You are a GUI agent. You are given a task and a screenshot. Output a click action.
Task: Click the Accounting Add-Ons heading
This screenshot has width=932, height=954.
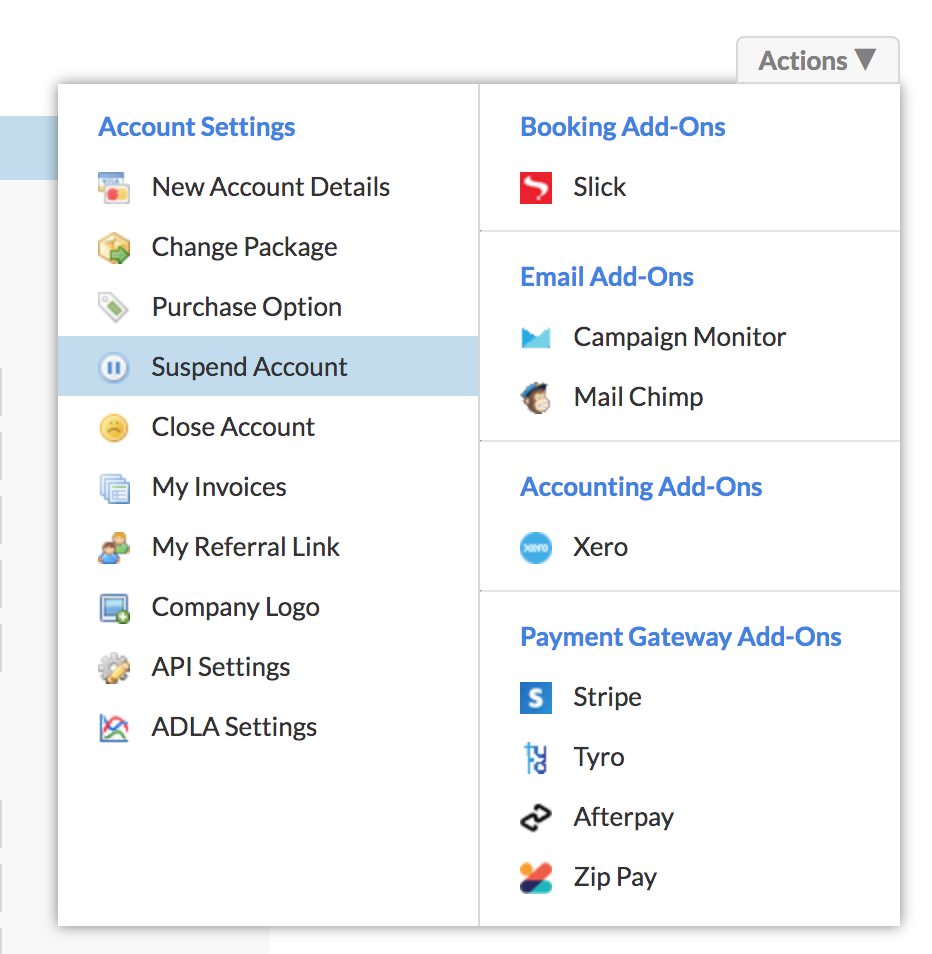point(641,487)
